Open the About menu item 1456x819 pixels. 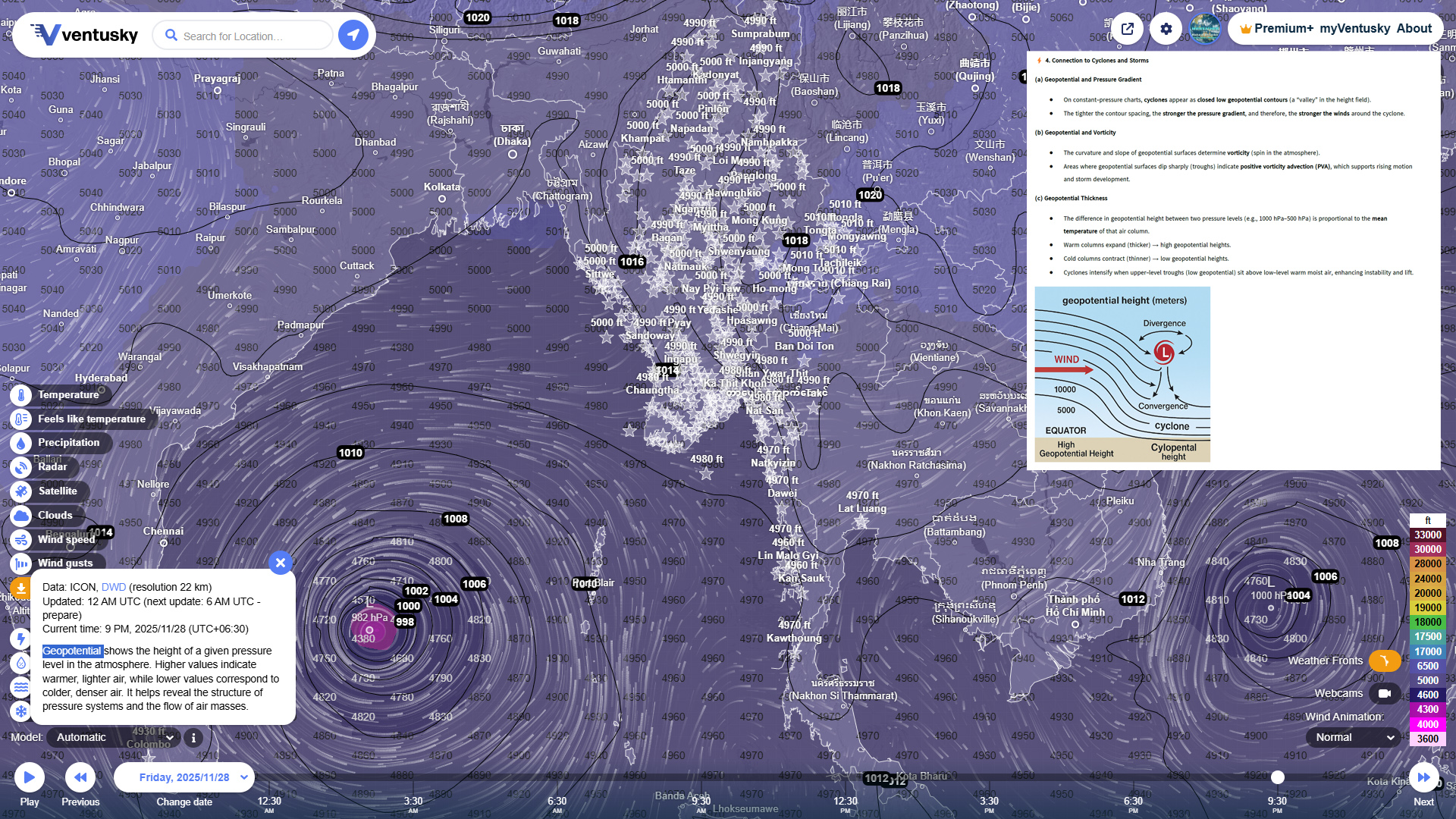click(1414, 29)
